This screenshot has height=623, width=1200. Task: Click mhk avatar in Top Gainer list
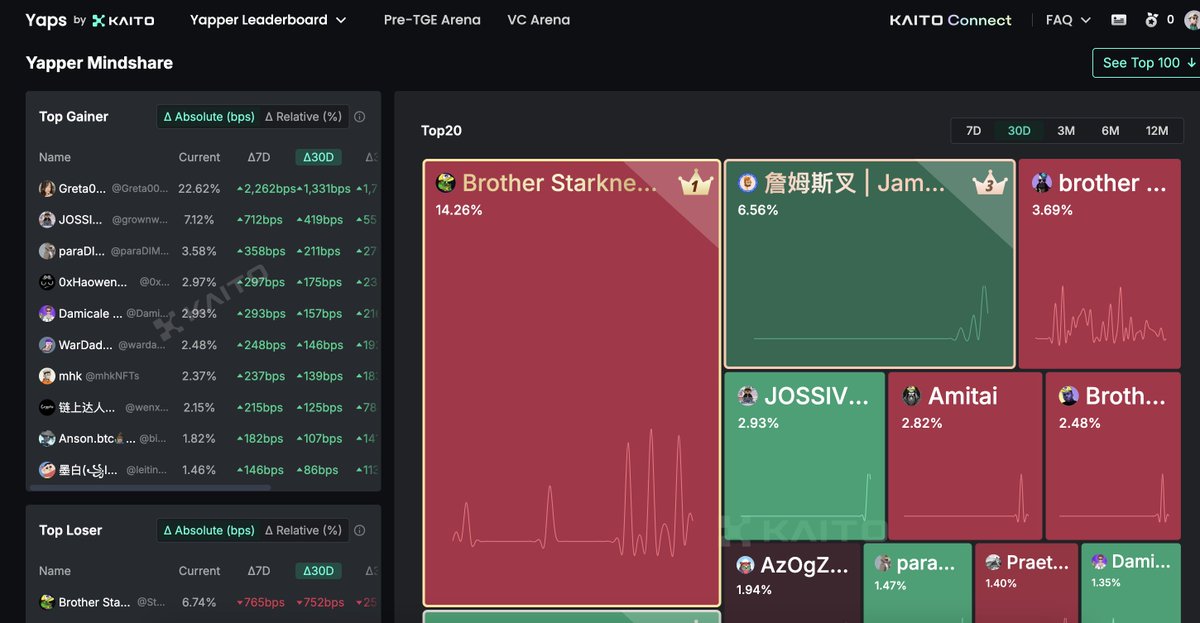click(x=47, y=376)
